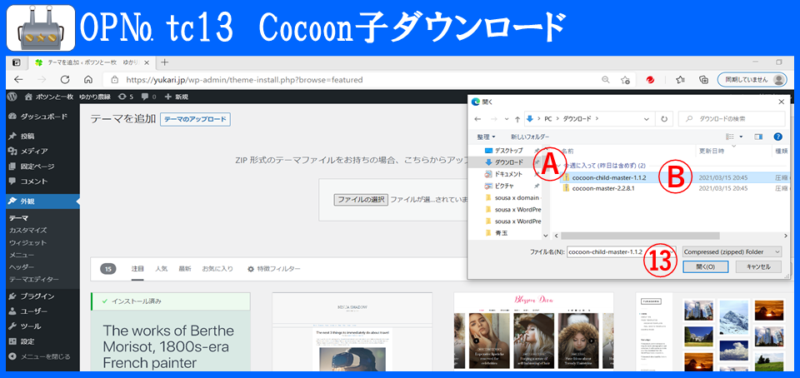Click the テーマ submenu link
The height and width of the screenshot is (378, 800).
[18, 218]
